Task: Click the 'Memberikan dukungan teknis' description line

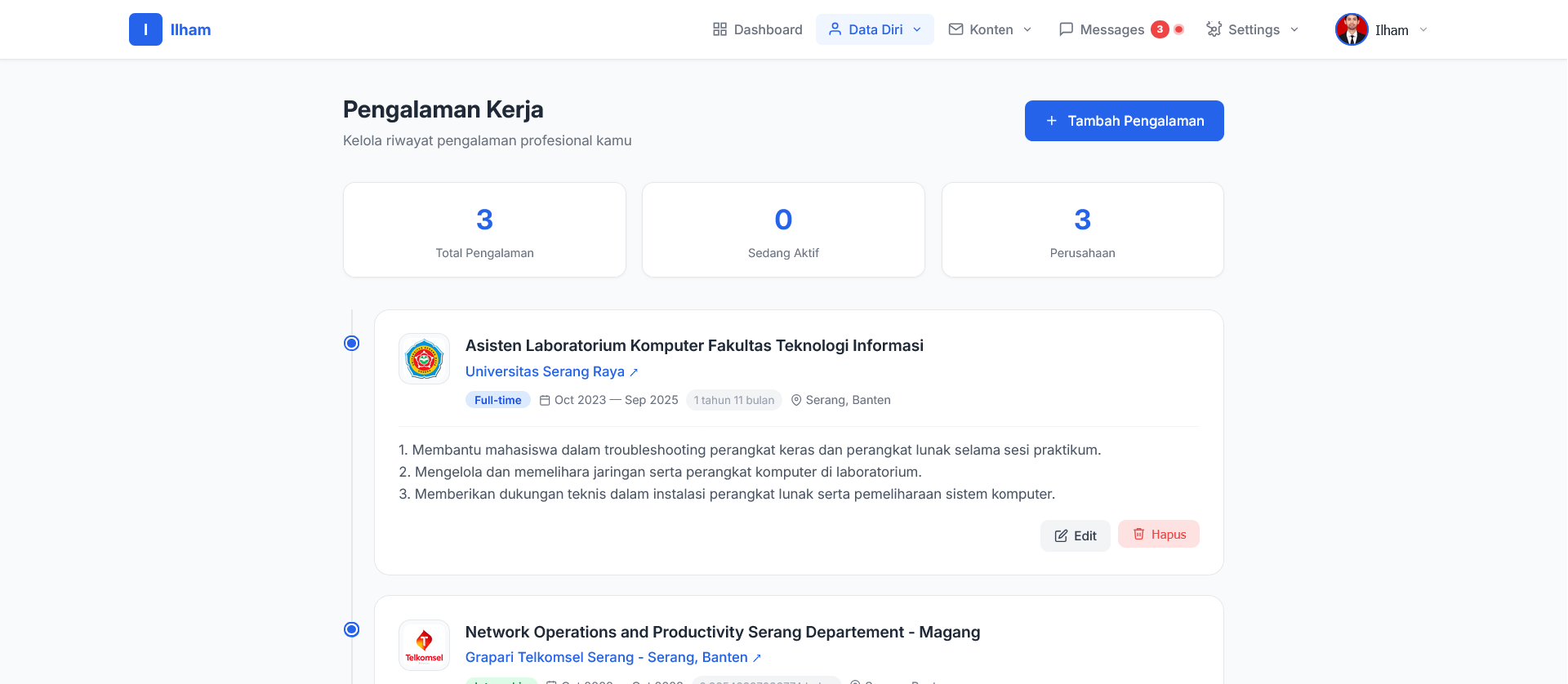Action: (x=727, y=494)
